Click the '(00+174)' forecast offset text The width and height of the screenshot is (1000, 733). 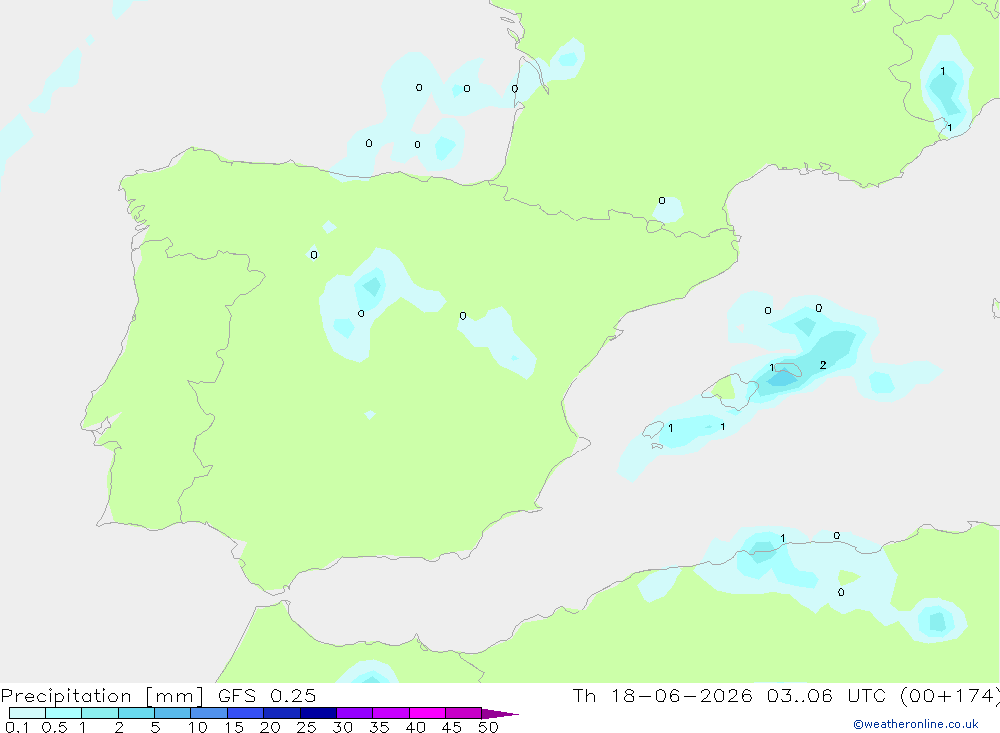click(950, 695)
